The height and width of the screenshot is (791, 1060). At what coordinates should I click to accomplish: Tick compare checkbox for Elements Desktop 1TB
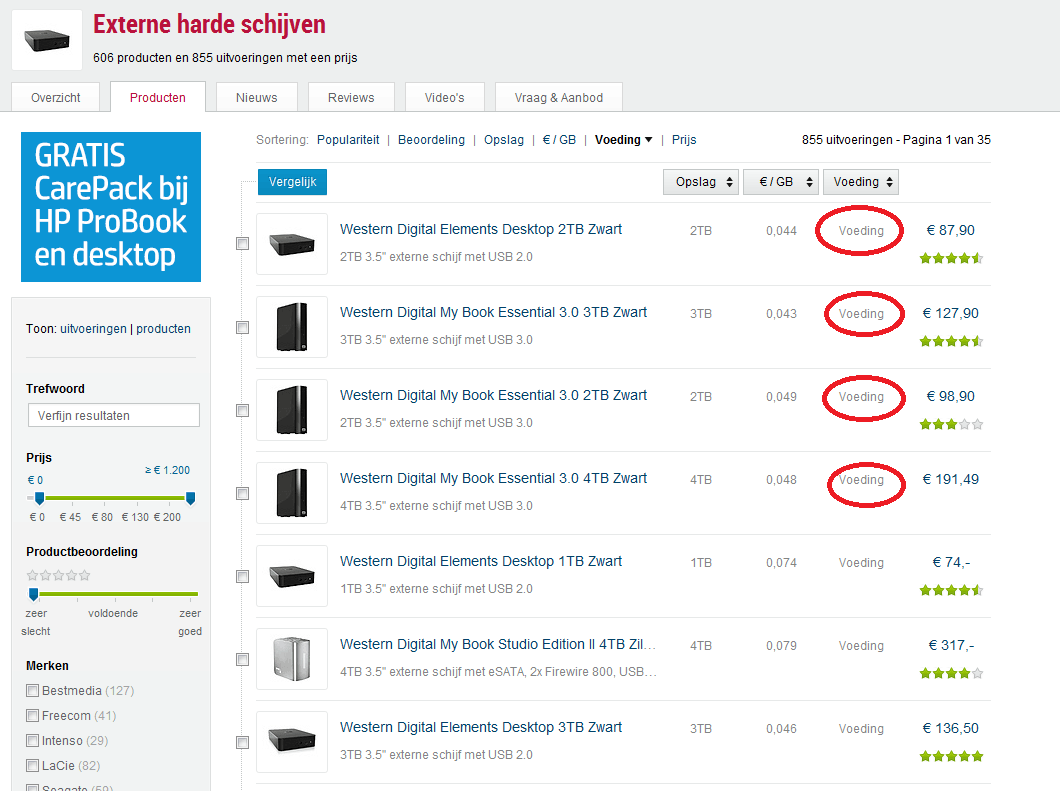click(243, 576)
